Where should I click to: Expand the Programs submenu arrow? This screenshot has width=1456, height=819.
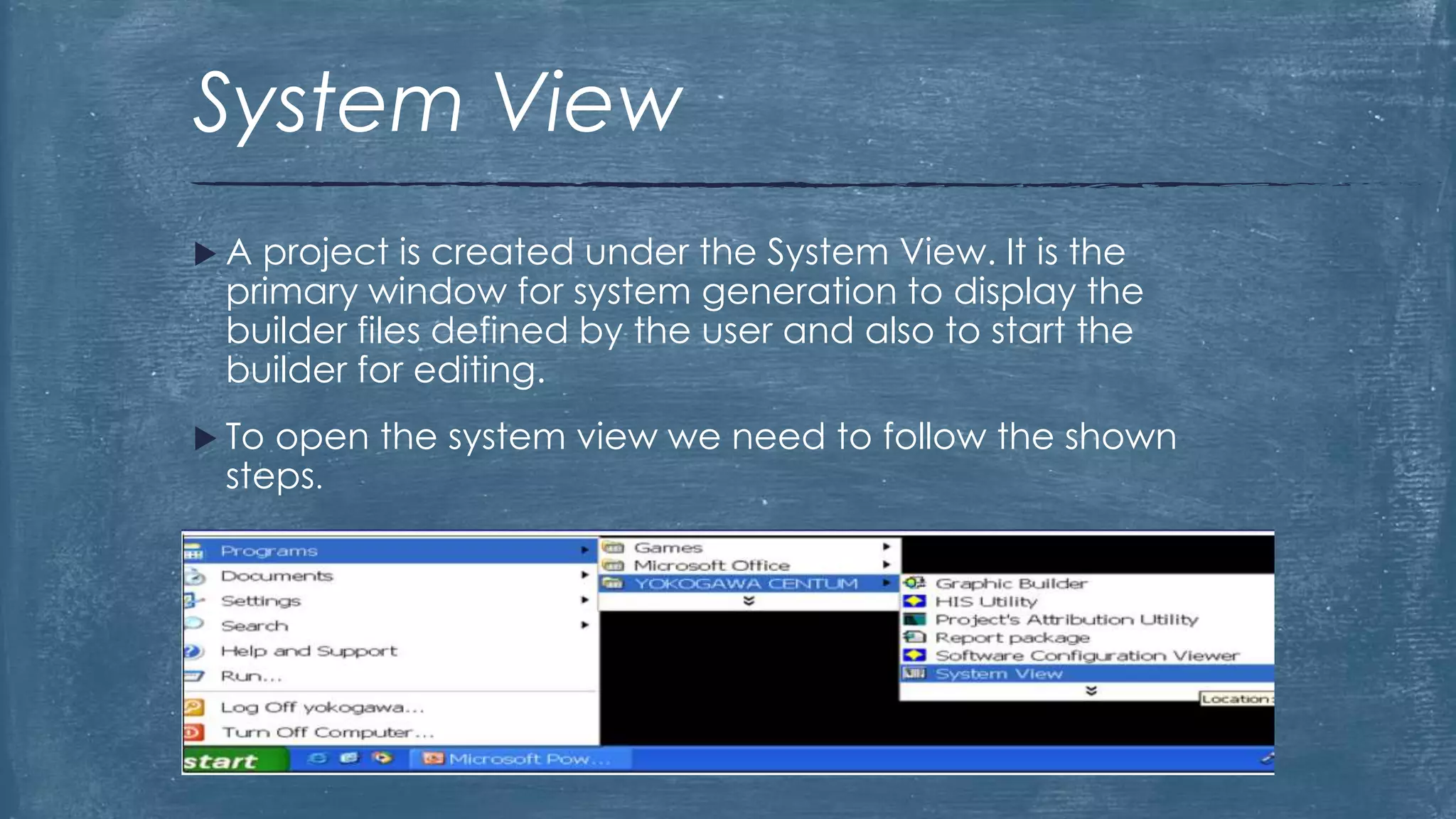pos(584,550)
